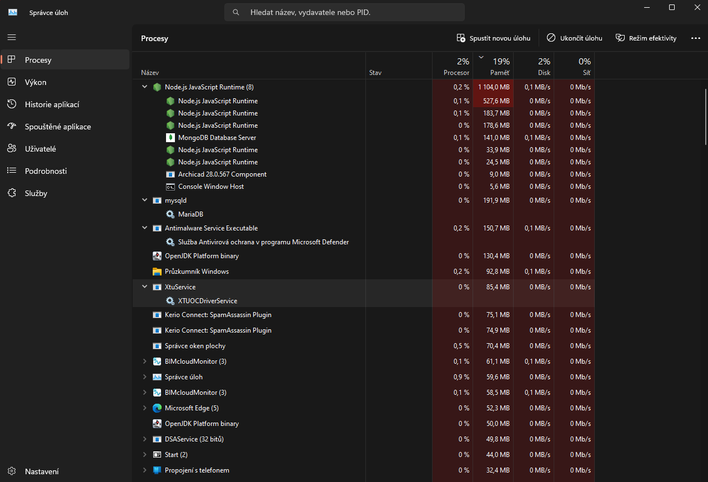Image resolution: width=708 pixels, height=482 pixels.
Task: Sort by the Název column header
Action: click(x=249, y=66)
